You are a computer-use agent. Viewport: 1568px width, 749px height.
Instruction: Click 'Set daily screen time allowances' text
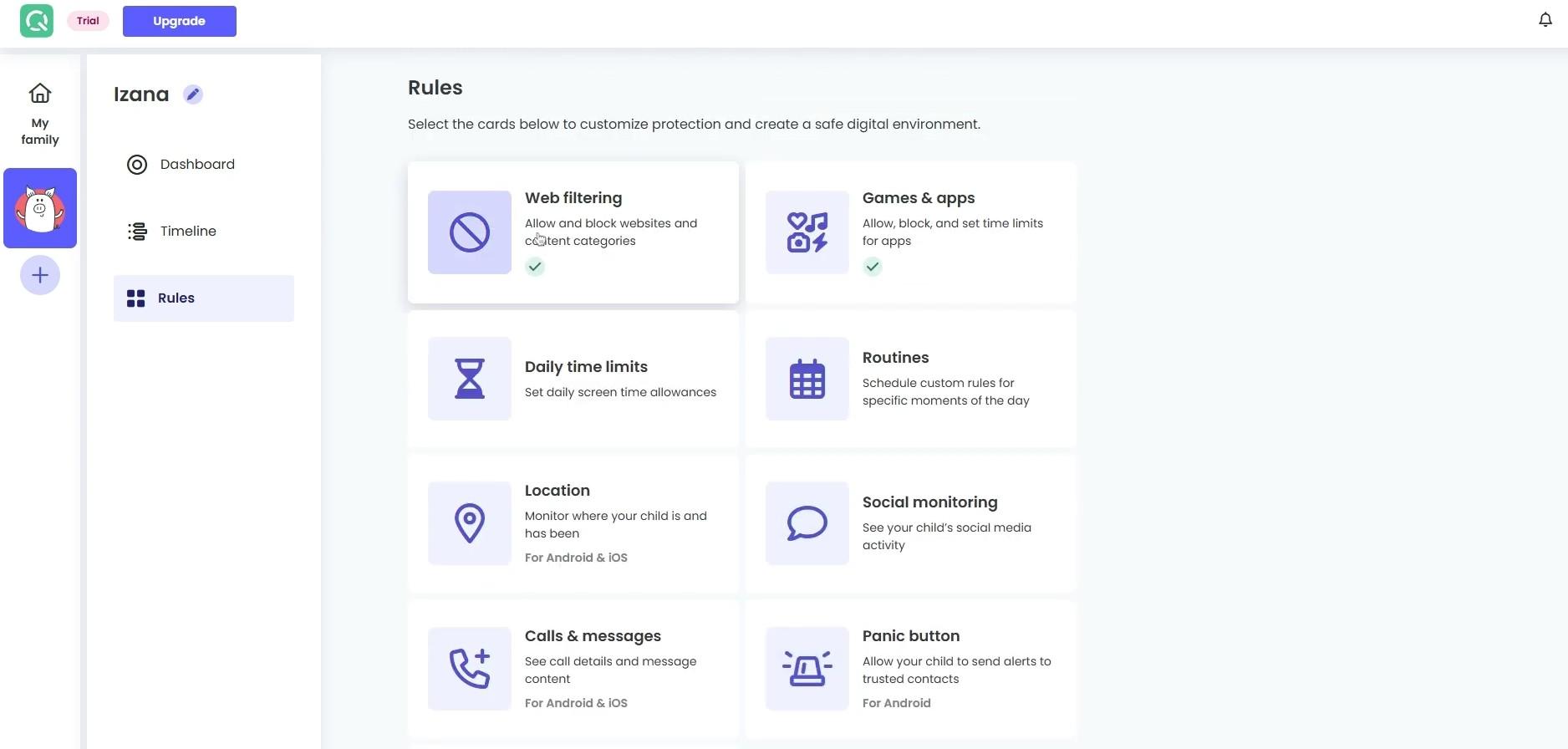click(620, 392)
